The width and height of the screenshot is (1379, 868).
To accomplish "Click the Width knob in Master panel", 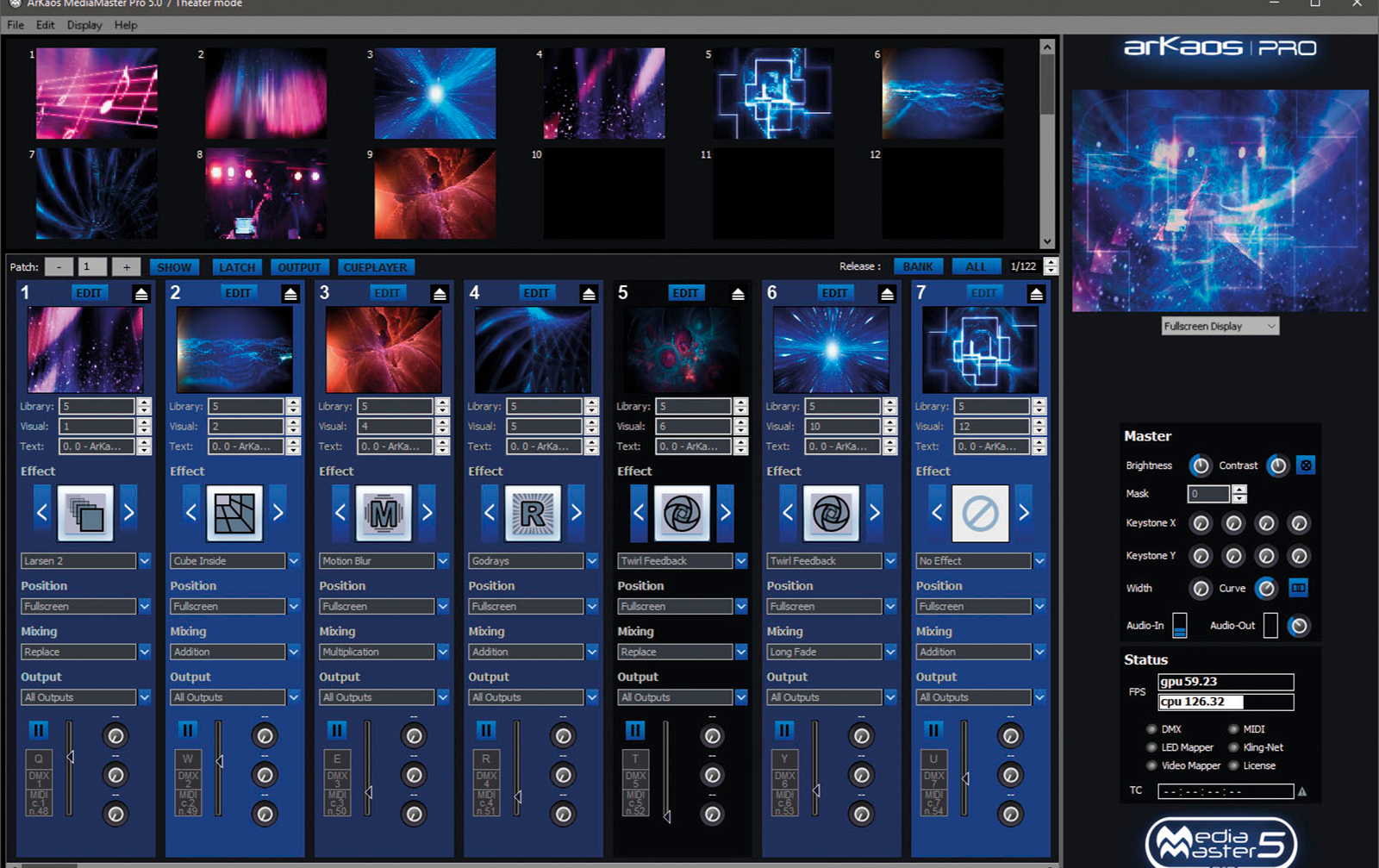I will [1201, 588].
